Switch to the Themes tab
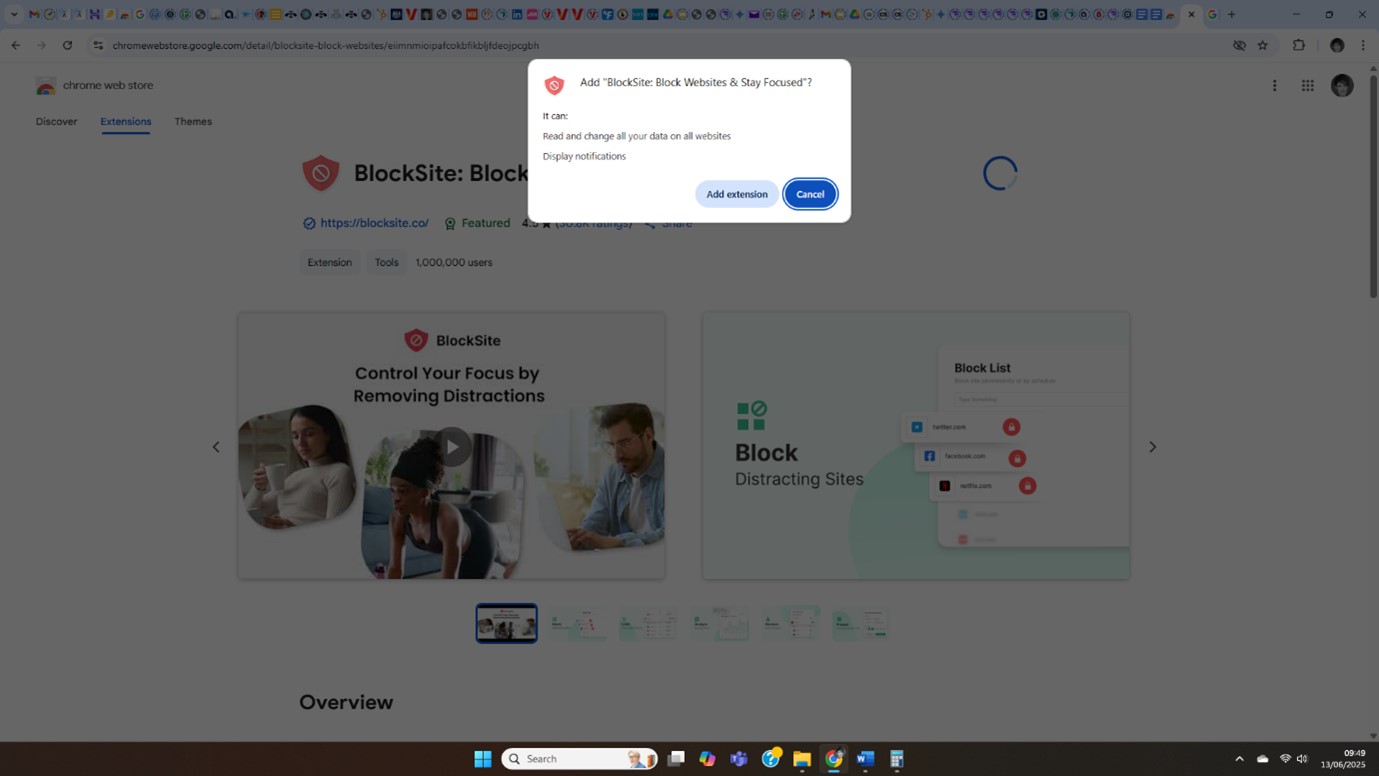Viewport: 1379px width, 776px height. 192,121
